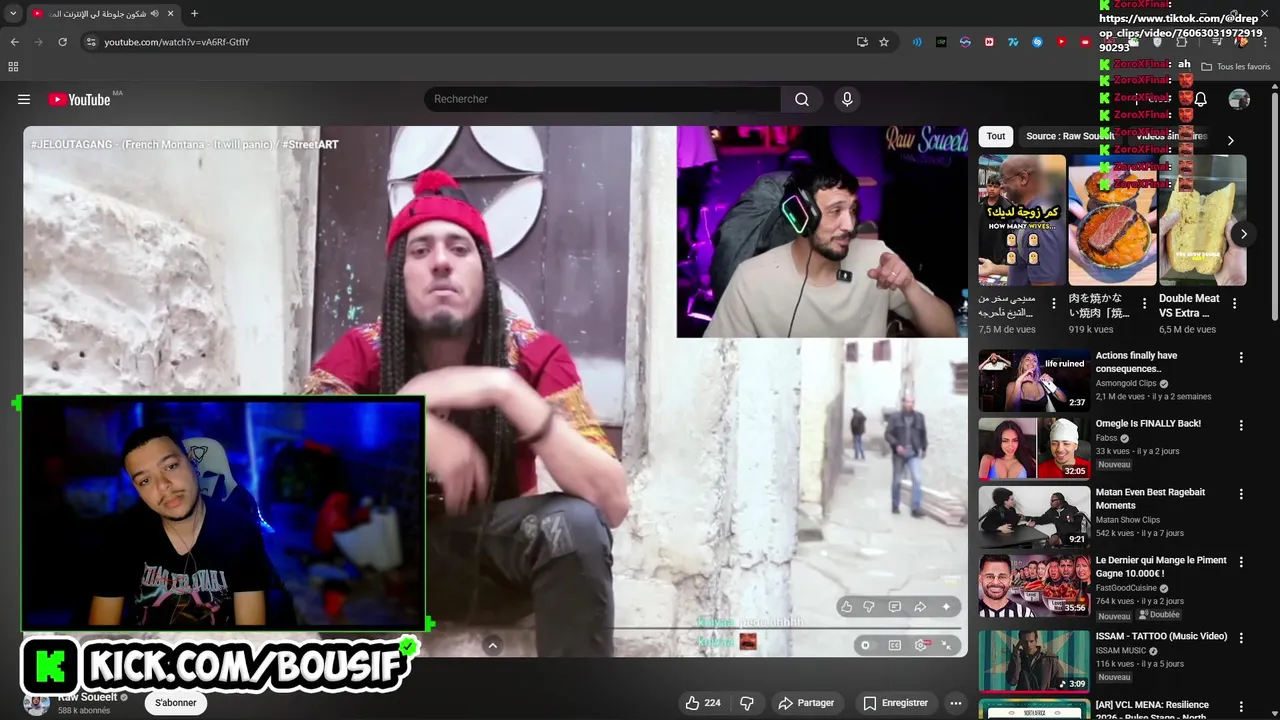
Task: Open more actions ellipsis below video
Action: (x=956, y=703)
